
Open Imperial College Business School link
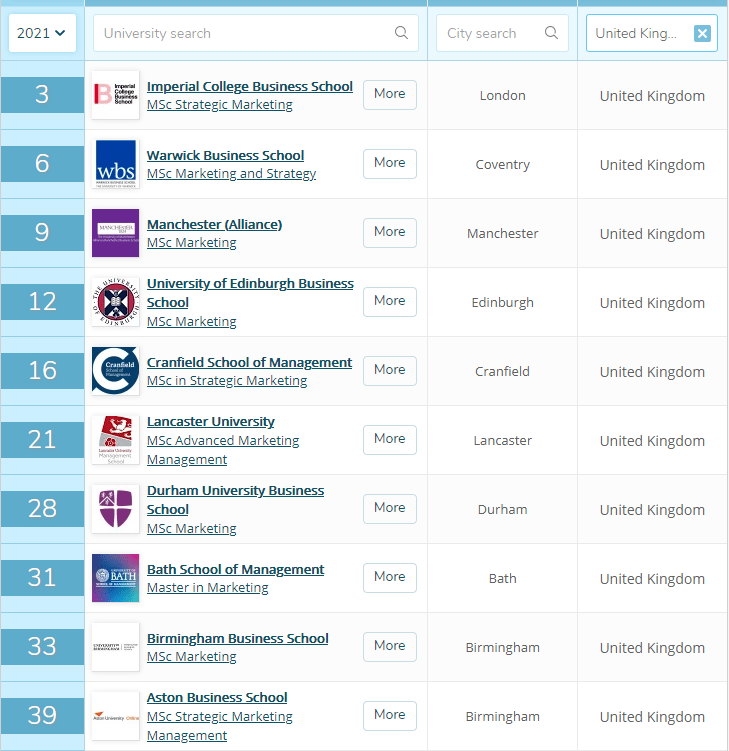click(x=250, y=86)
